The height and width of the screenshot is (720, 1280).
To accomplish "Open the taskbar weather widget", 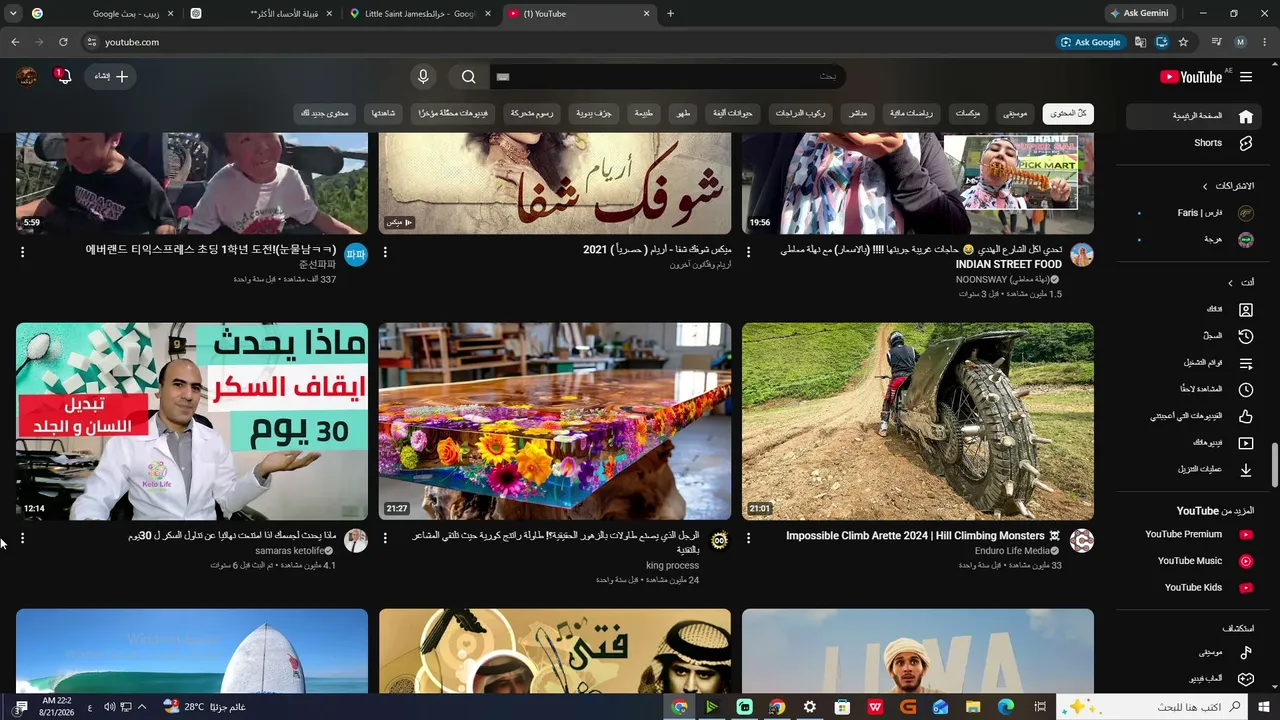I will (x=204, y=707).
